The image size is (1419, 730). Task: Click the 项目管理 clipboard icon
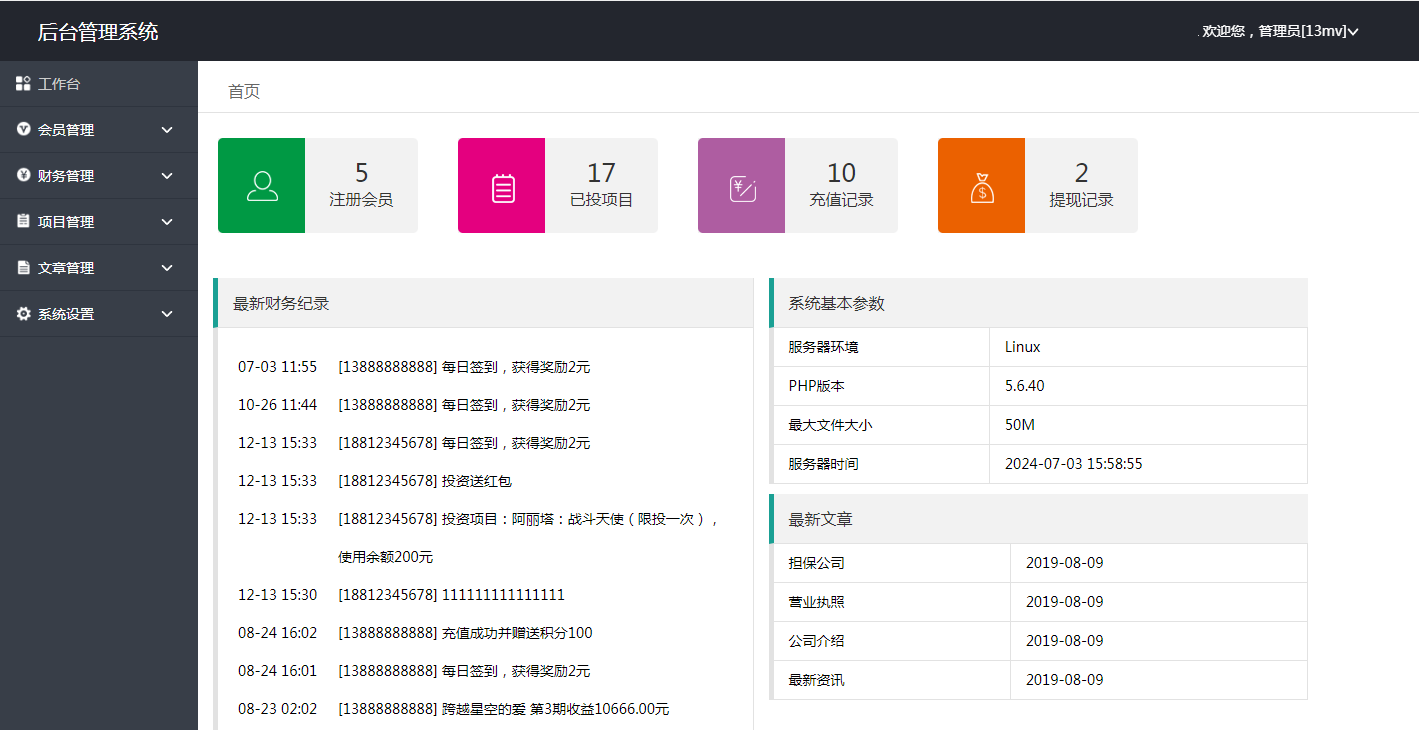(23, 222)
